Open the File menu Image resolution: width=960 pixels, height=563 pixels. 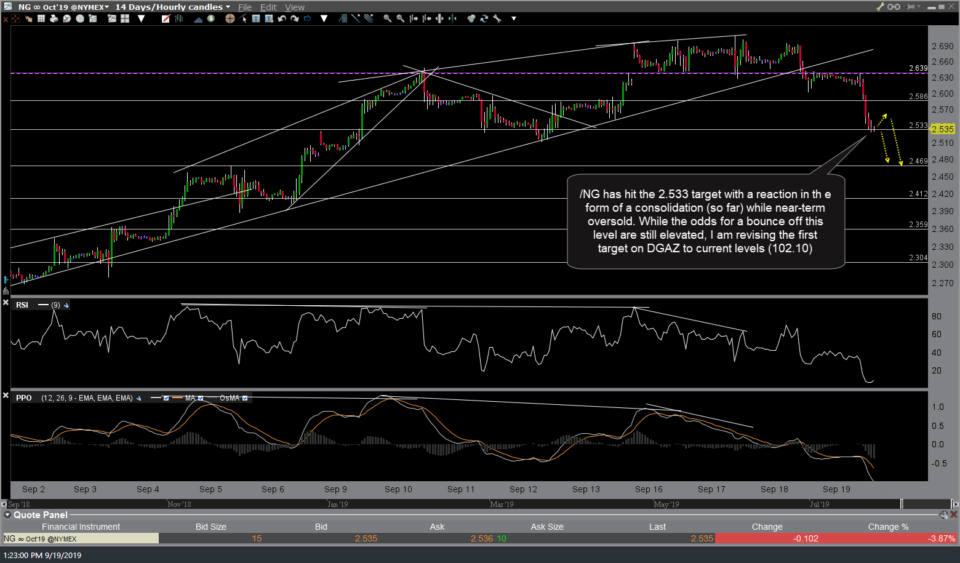pos(245,7)
